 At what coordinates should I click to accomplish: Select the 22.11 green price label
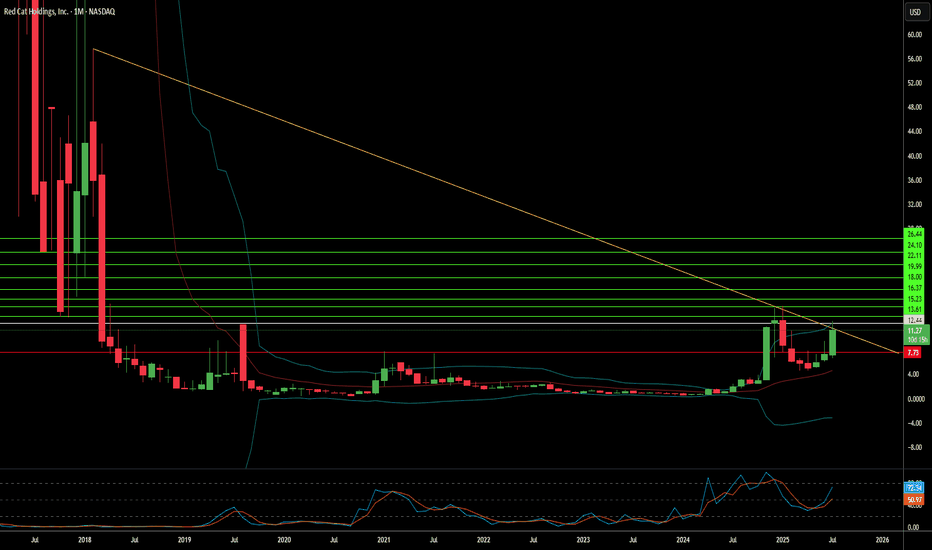(915, 256)
